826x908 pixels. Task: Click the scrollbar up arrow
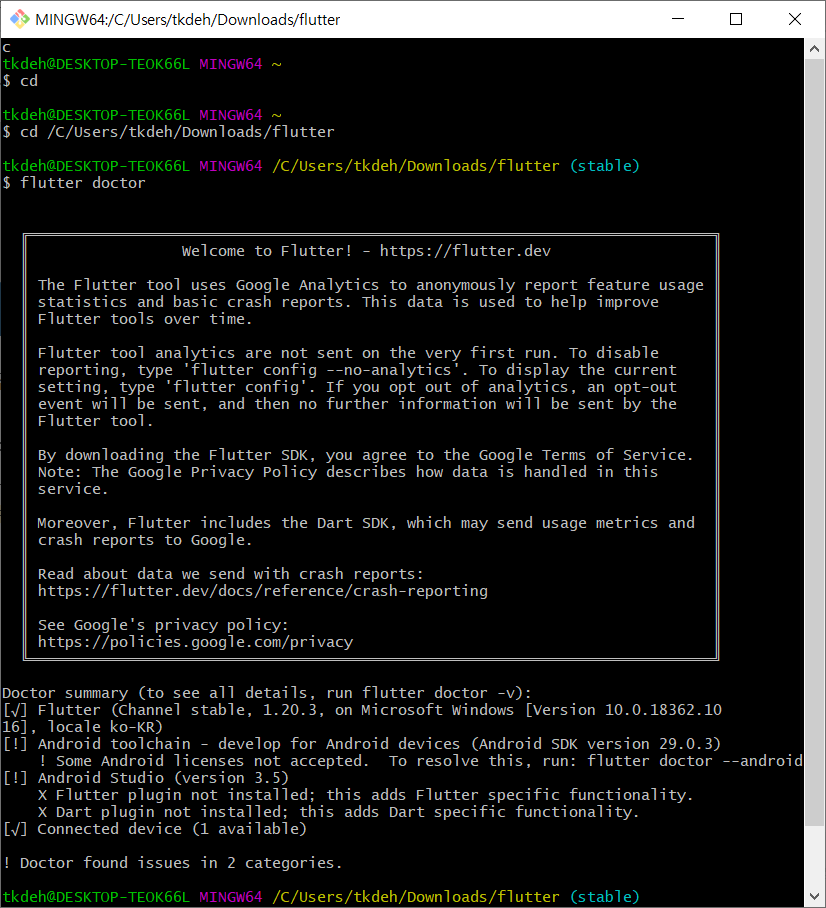click(814, 49)
